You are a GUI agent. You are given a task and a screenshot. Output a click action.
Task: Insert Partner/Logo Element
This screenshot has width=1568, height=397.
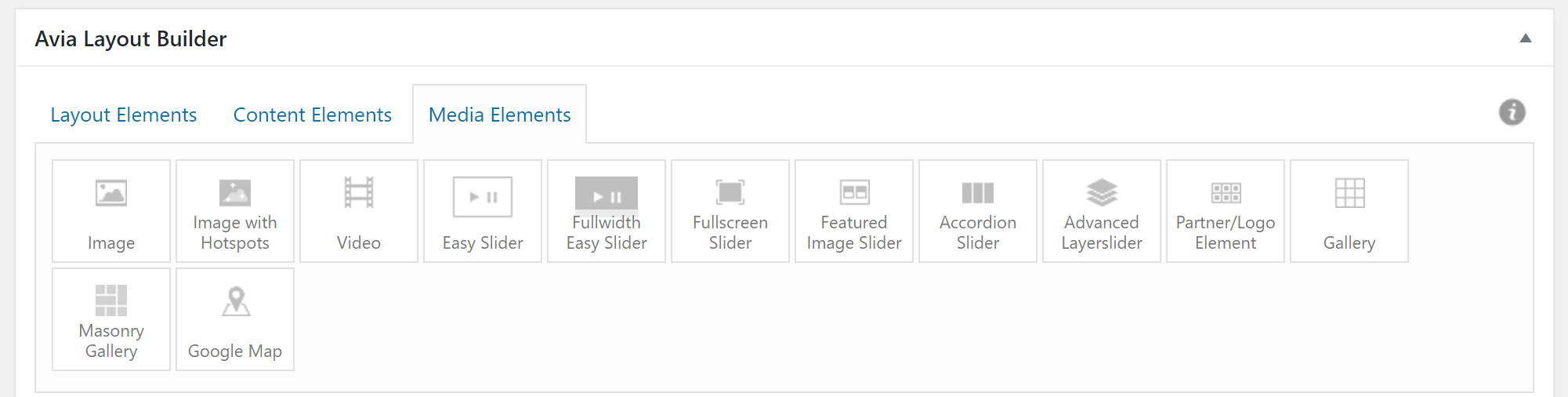point(1226,211)
